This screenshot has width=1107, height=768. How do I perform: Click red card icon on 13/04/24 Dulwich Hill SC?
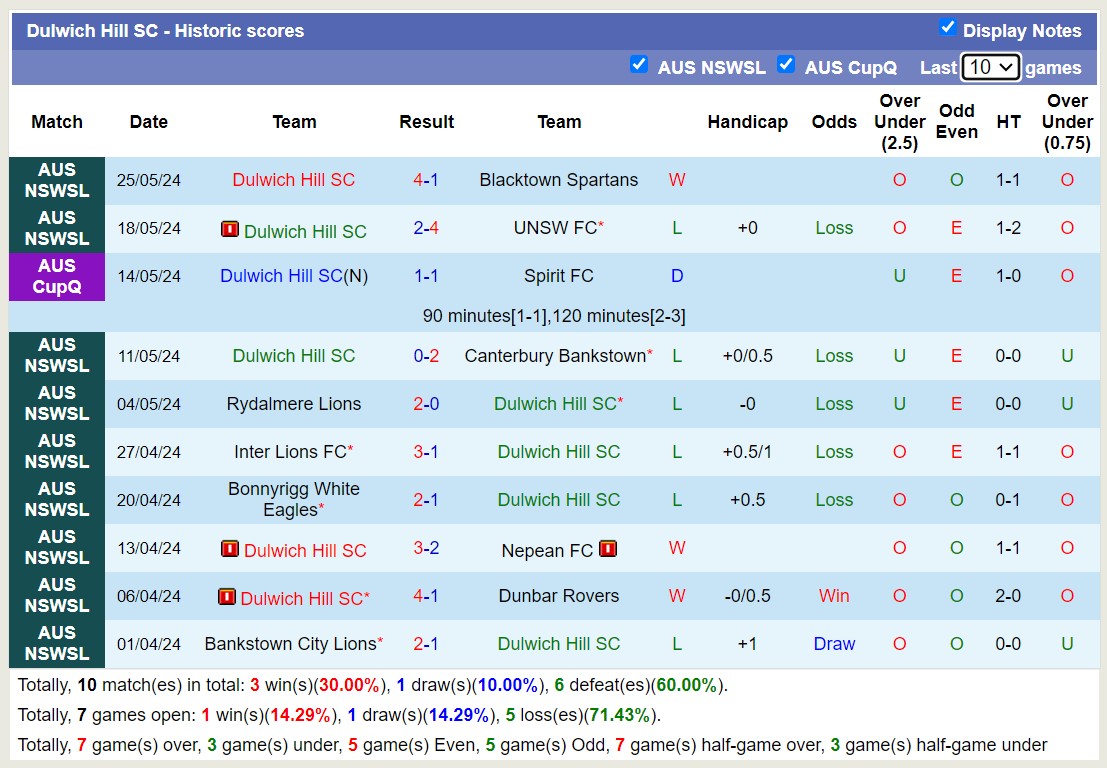[x=230, y=549]
